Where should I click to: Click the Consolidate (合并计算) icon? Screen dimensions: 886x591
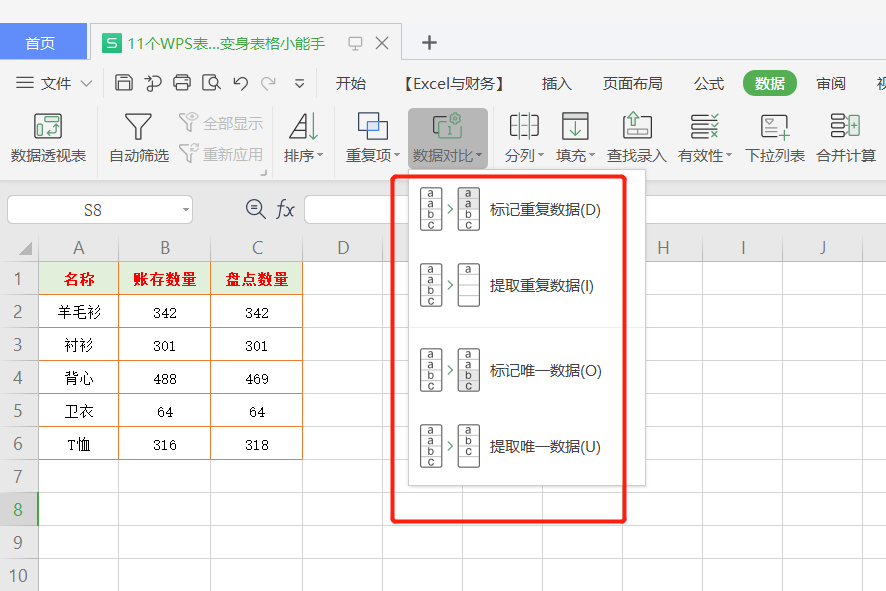[845, 126]
